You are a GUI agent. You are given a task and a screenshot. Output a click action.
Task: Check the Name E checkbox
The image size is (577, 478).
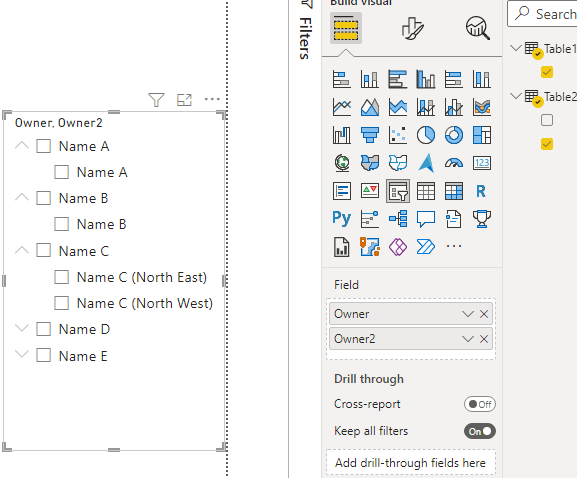point(43,355)
